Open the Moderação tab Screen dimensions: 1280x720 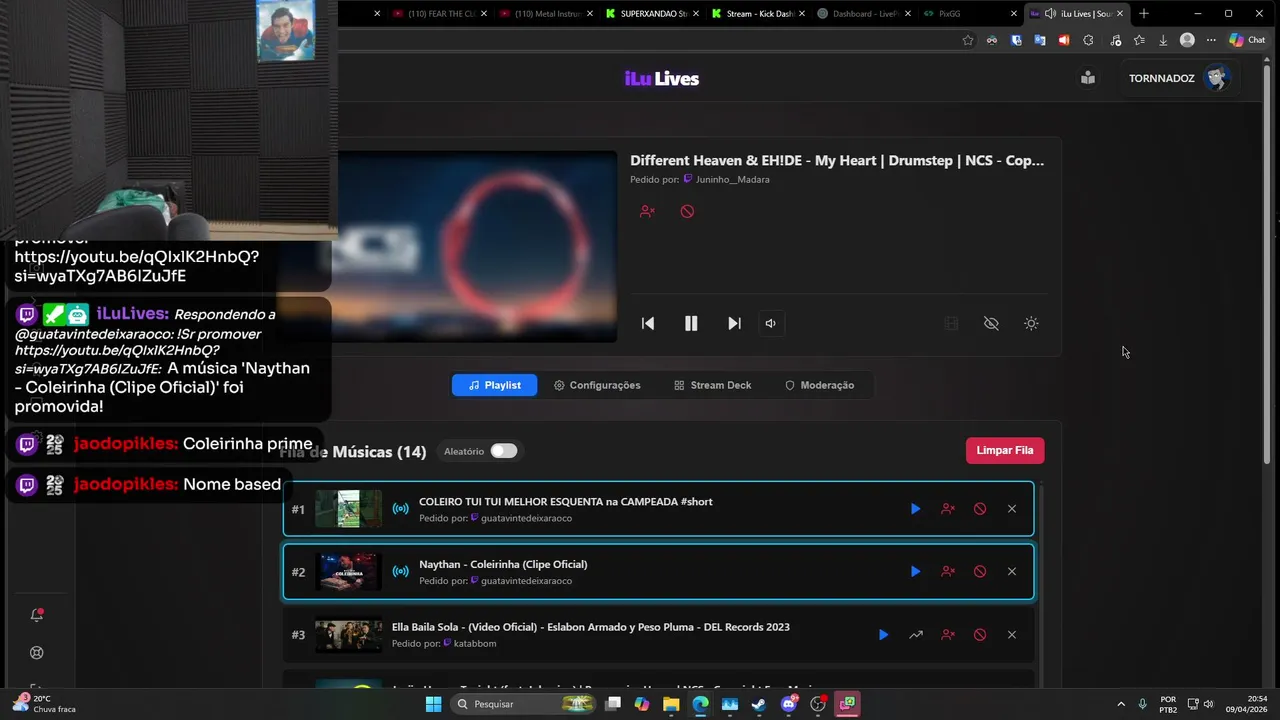819,385
